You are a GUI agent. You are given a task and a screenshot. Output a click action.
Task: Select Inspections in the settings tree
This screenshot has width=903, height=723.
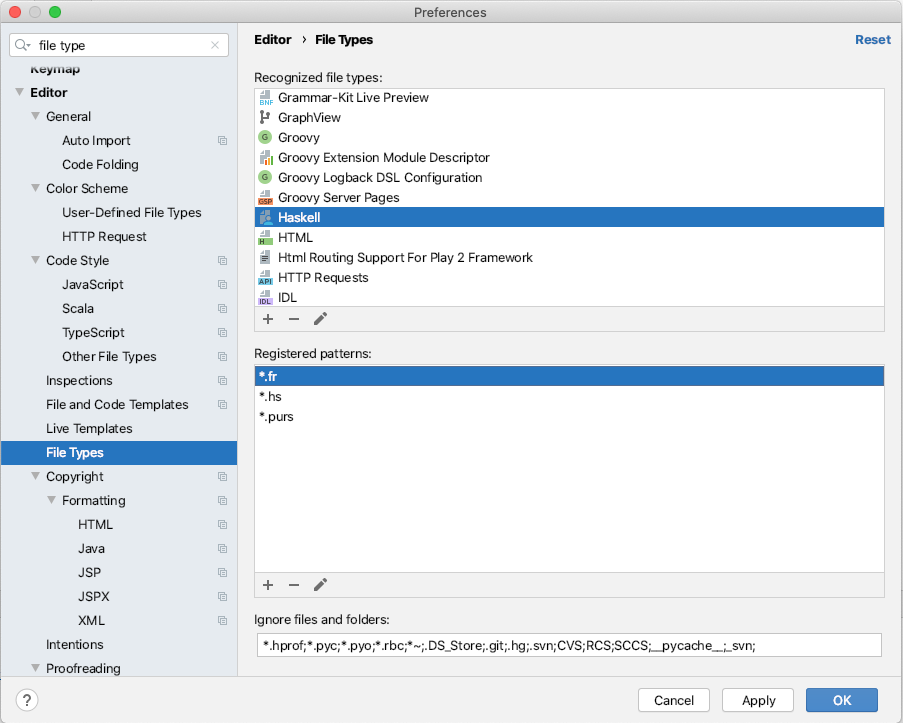pos(79,381)
